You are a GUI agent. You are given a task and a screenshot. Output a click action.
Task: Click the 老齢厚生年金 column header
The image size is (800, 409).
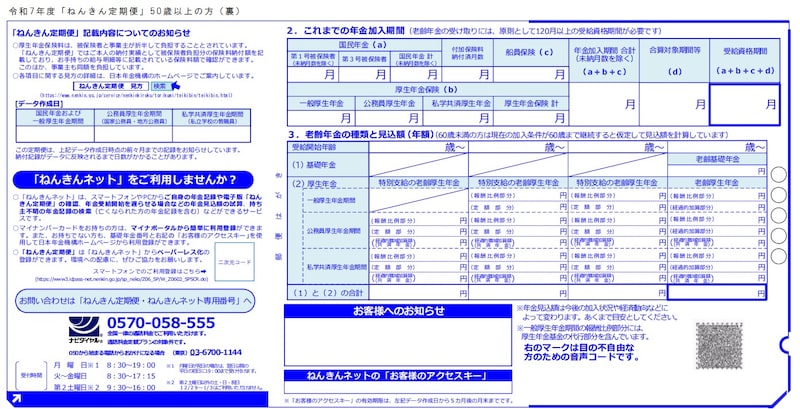click(x=717, y=183)
